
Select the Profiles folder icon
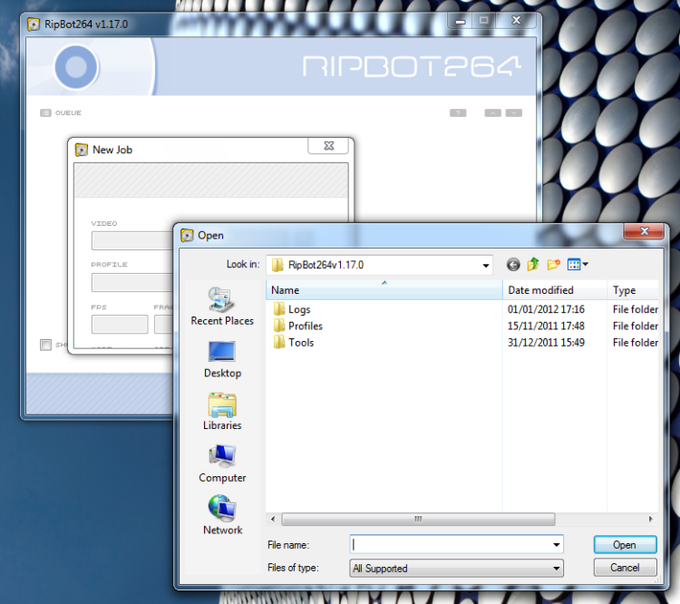pos(279,326)
